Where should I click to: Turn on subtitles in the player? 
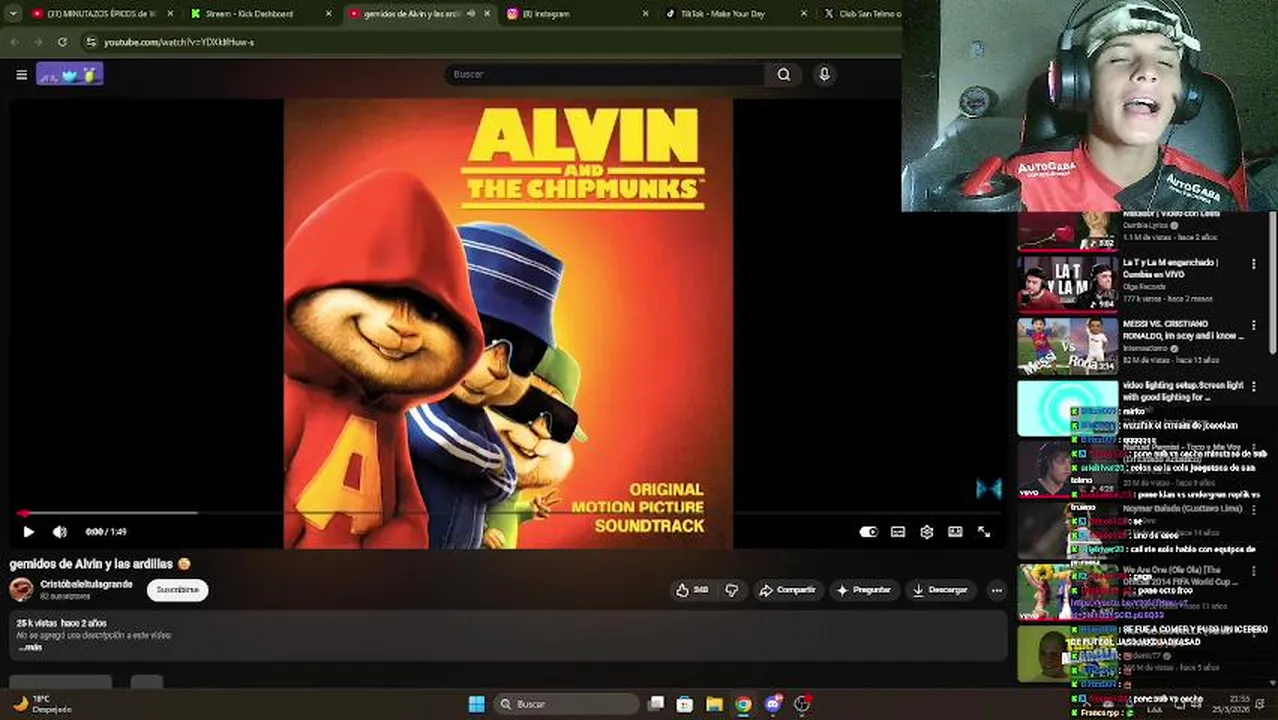coord(898,532)
